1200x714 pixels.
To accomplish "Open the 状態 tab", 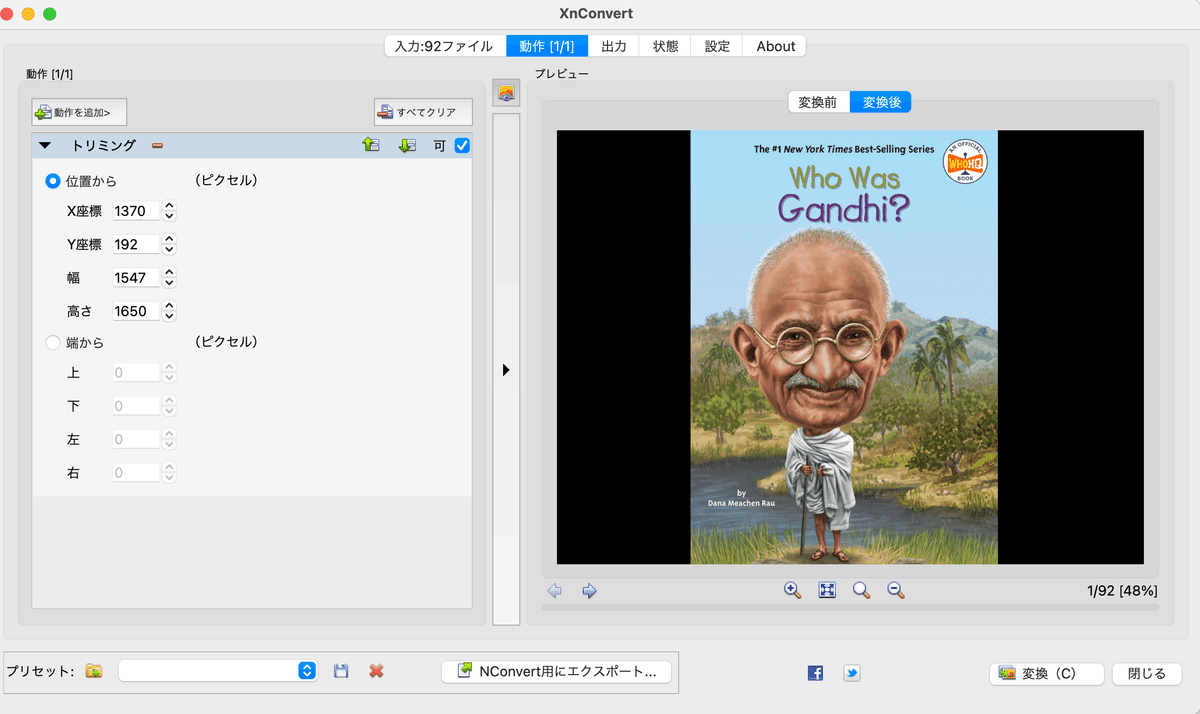I will click(x=666, y=46).
